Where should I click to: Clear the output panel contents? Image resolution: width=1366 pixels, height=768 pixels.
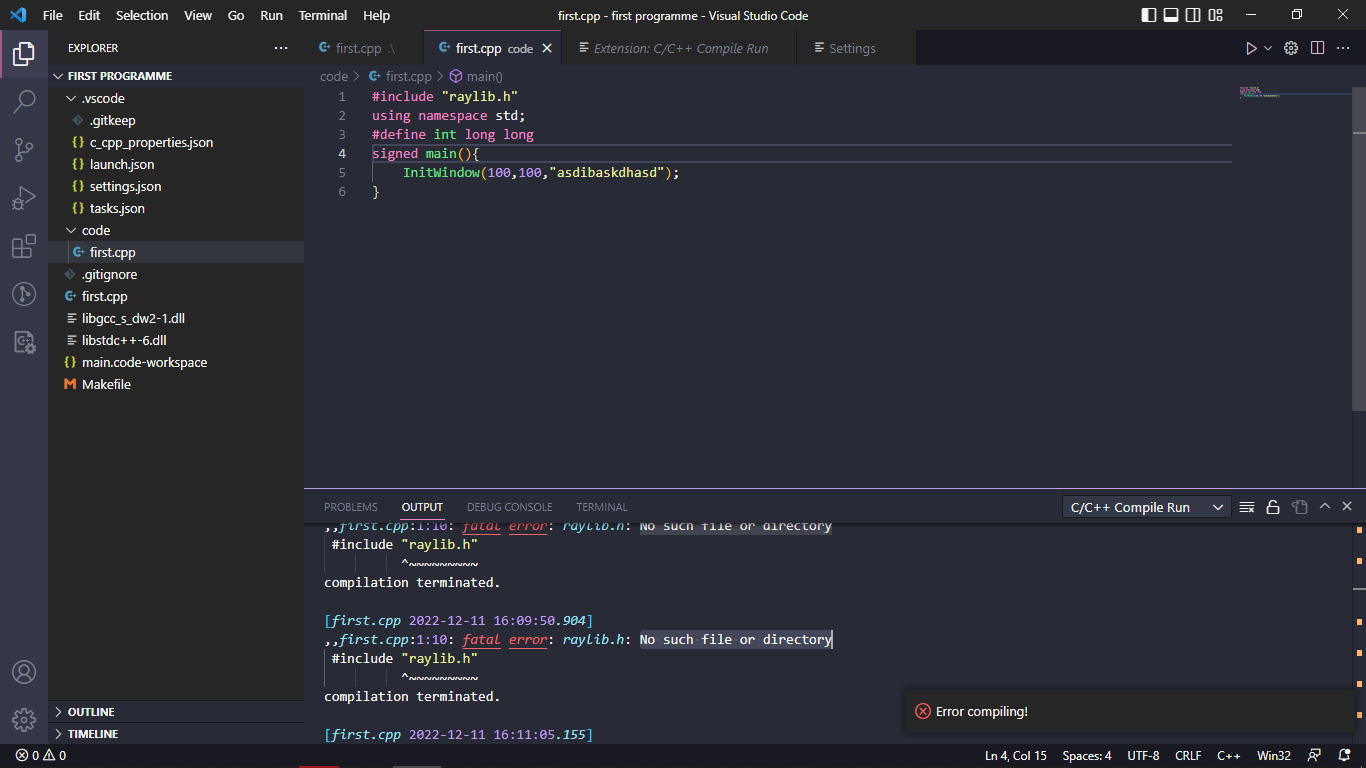coord(1247,507)
